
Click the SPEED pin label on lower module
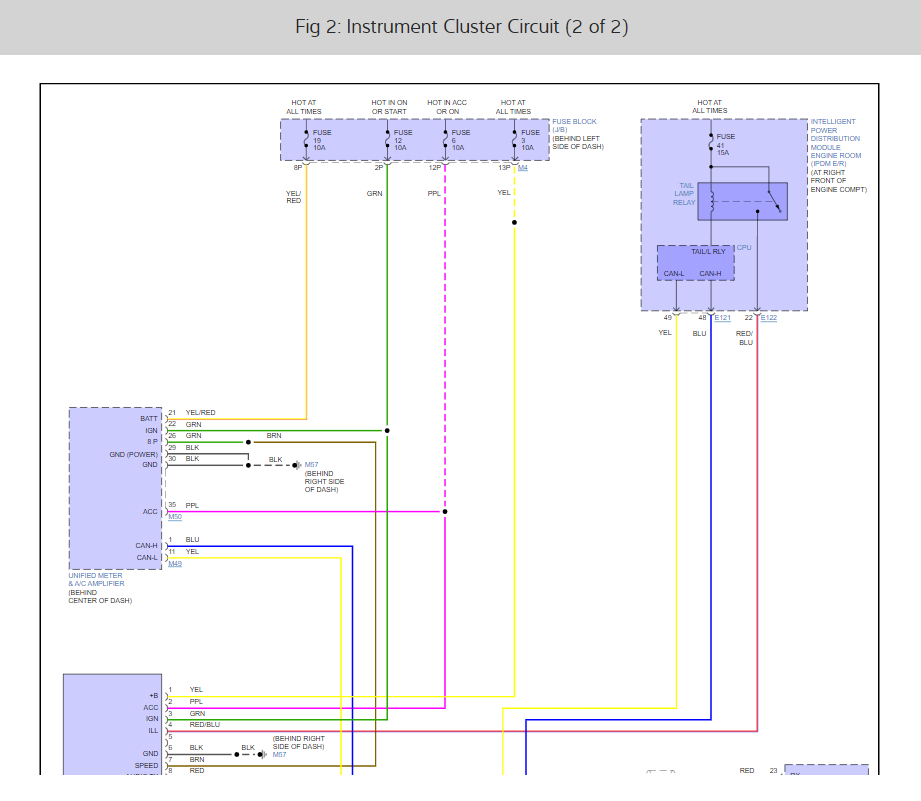146,766
